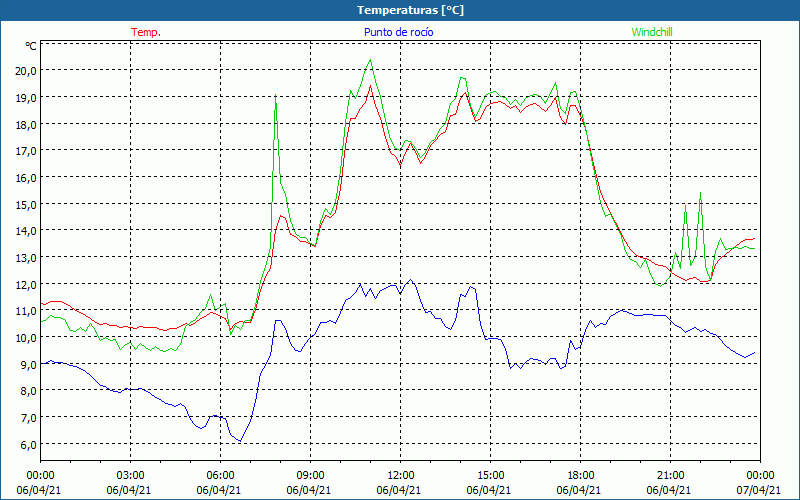Screen dimensions: 800x500
Task: Click the 9,0 y-axis value
Action: click(28, 364)
